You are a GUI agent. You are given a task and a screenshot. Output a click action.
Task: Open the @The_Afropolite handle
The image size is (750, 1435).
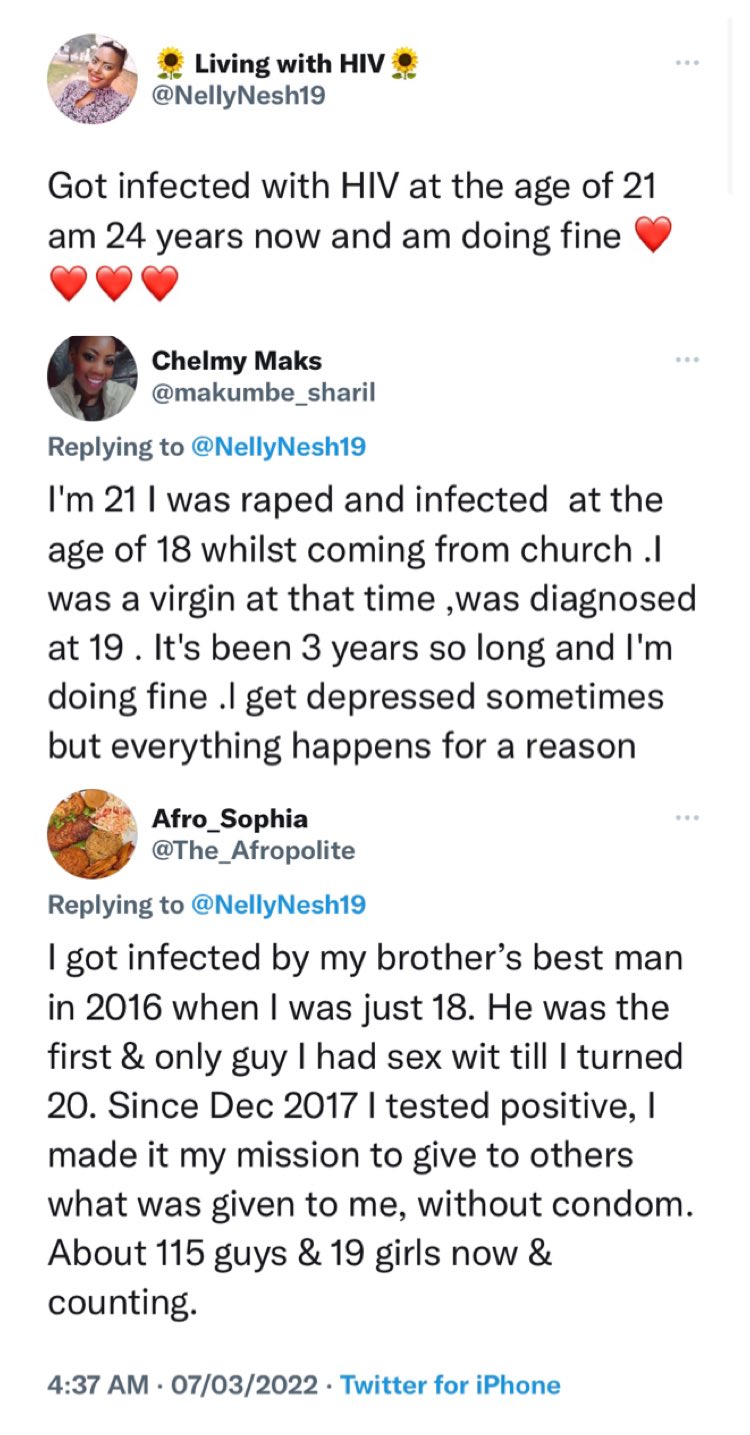(253, 850)
